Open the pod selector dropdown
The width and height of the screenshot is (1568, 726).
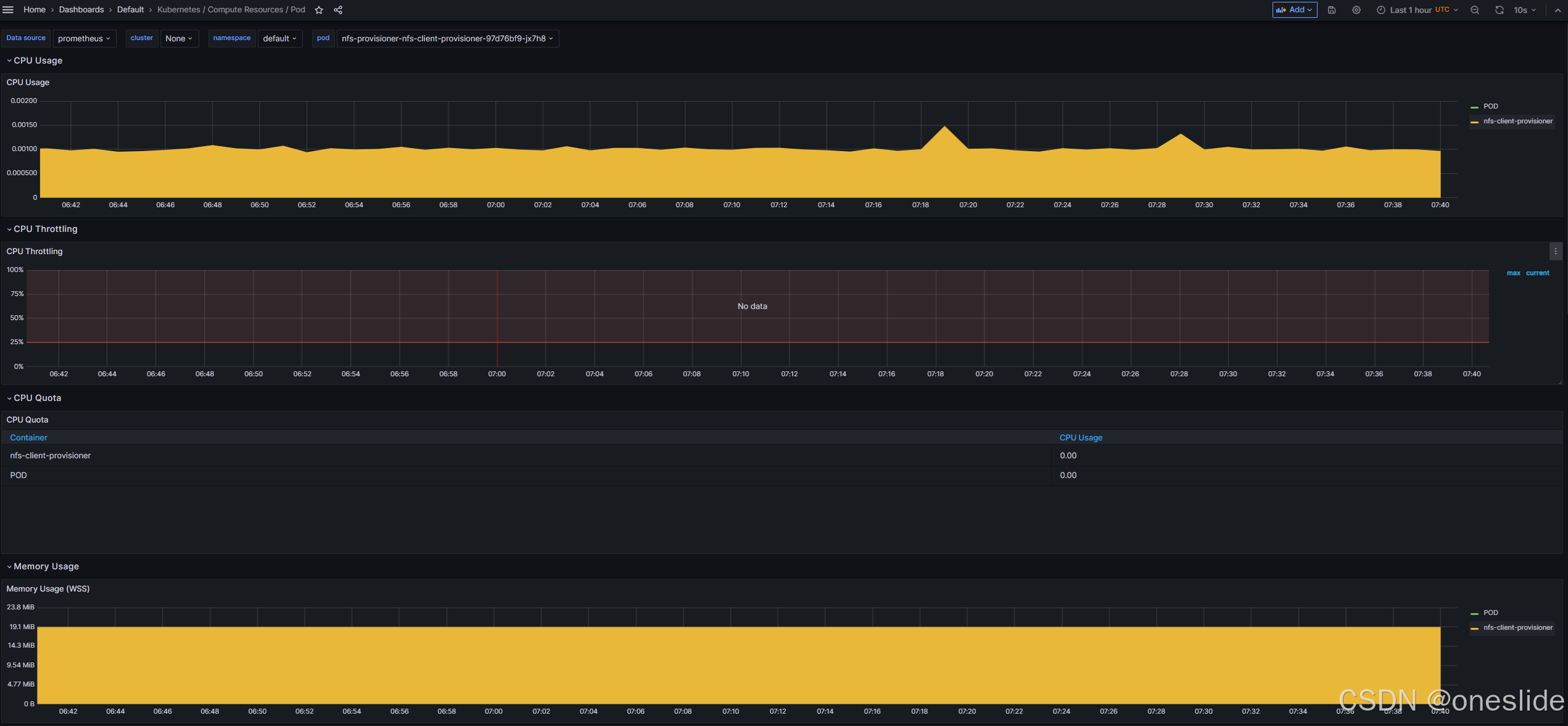tap(447, 38)
